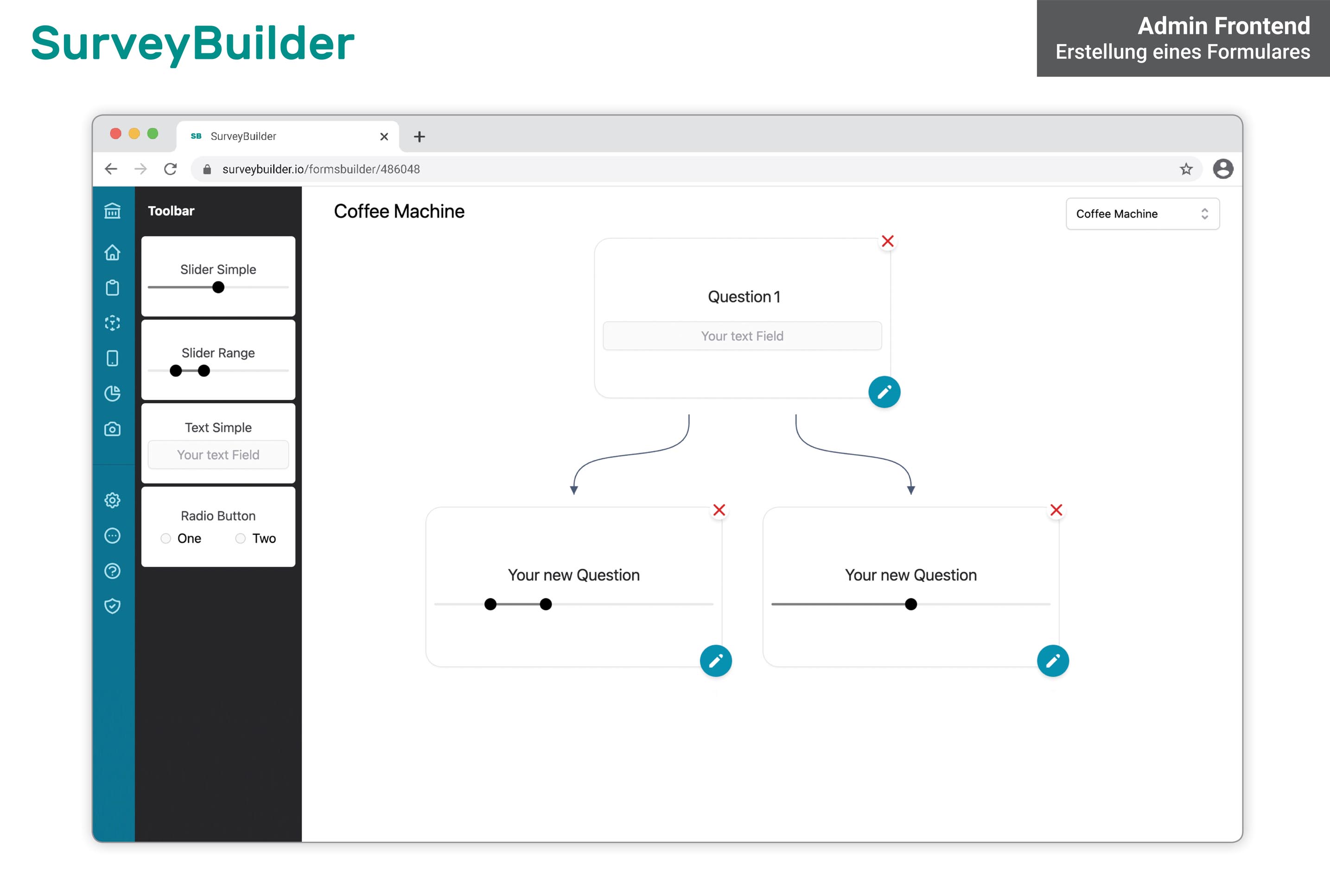The width and height of the screenshot is (1330, 896).
Task: Click the Question 1 title
Action: [x=744, y=297]
